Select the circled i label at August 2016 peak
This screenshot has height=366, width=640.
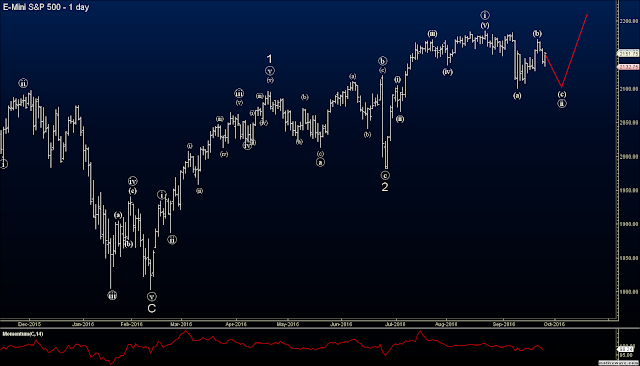484,16
